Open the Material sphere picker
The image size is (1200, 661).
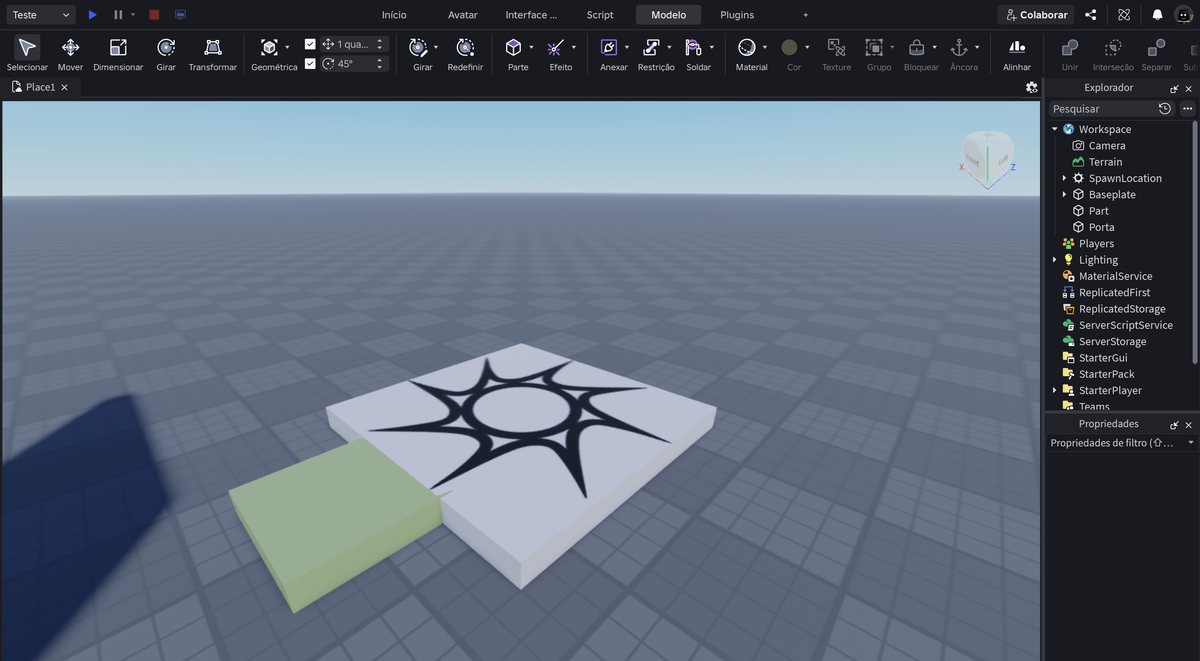coord(746,47)
